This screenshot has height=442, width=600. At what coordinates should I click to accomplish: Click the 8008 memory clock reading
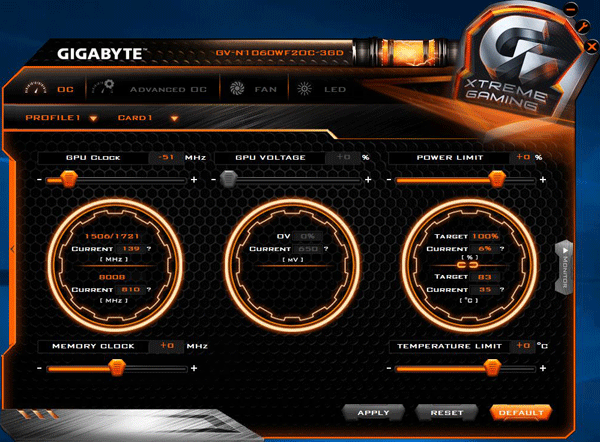tap(112, 277)
